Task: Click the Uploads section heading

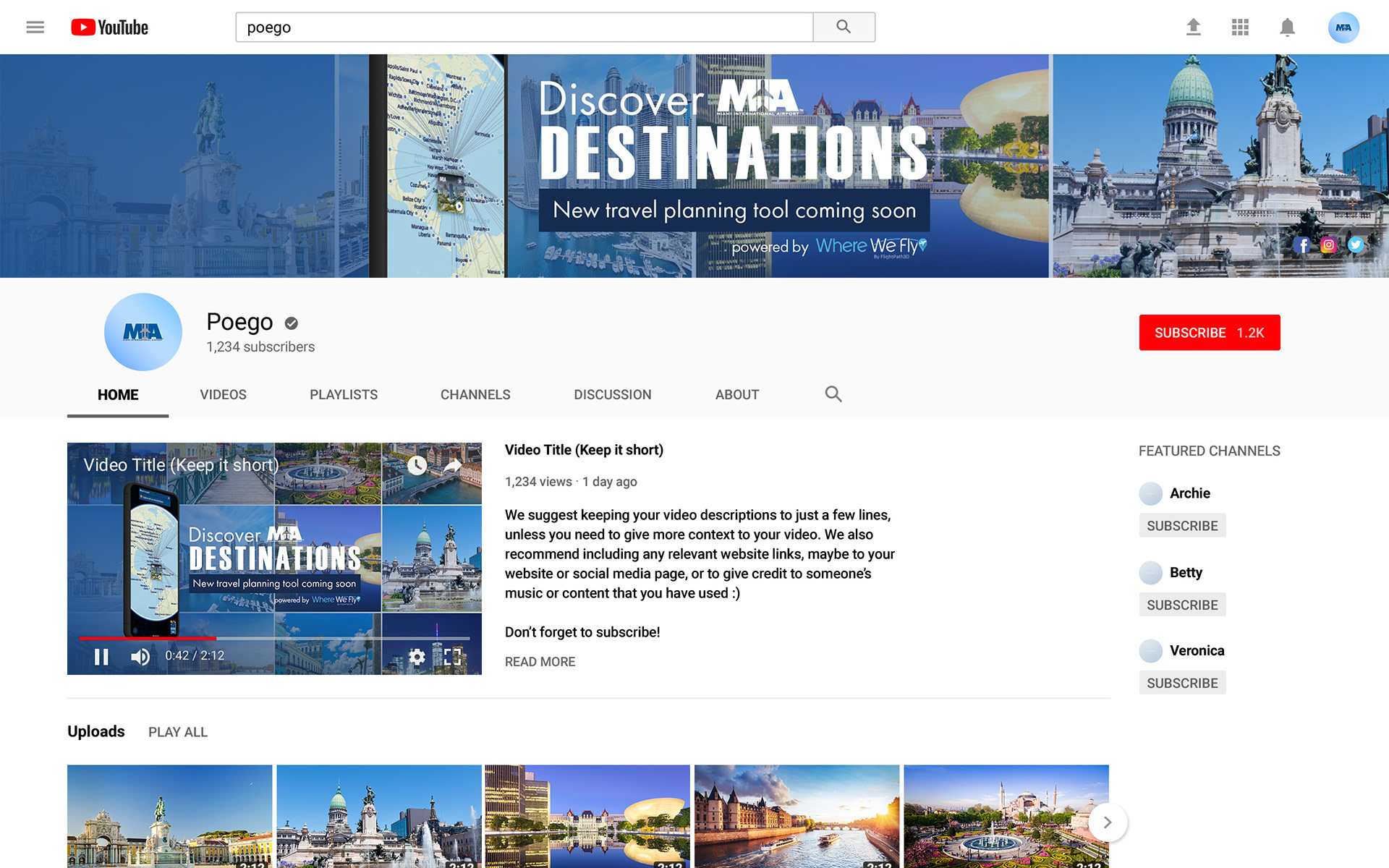Action: point(96,731)
